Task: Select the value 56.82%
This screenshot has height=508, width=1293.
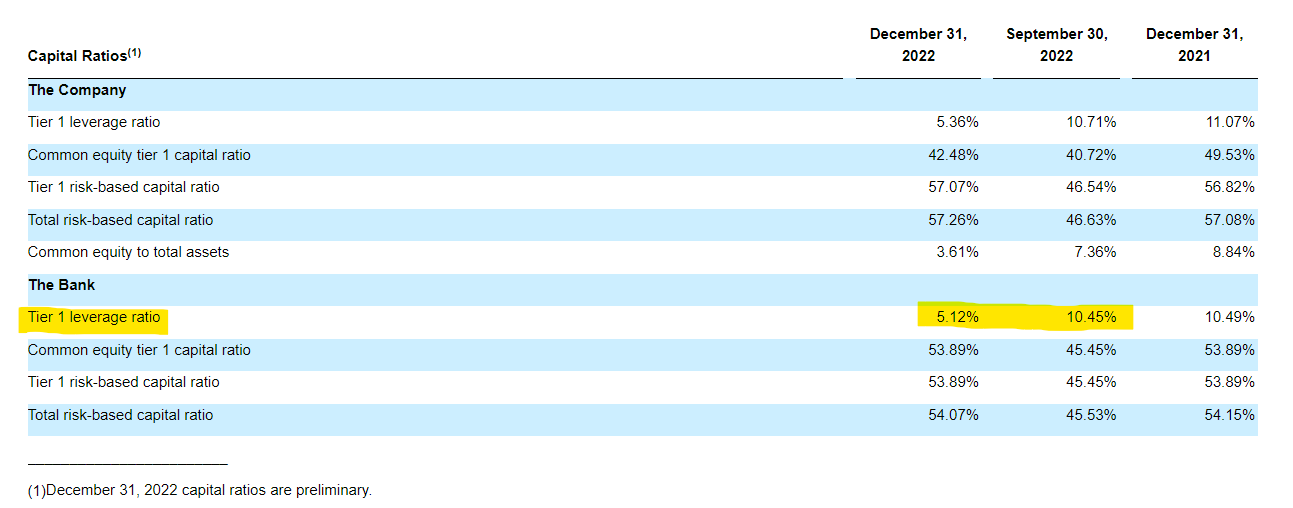Action: 1230,187
